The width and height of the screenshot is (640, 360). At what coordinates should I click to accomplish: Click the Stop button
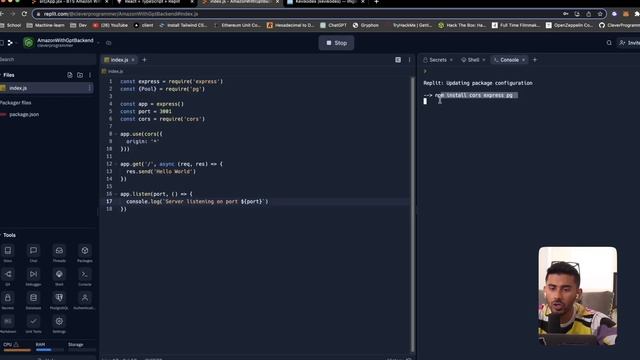point(336,43)
